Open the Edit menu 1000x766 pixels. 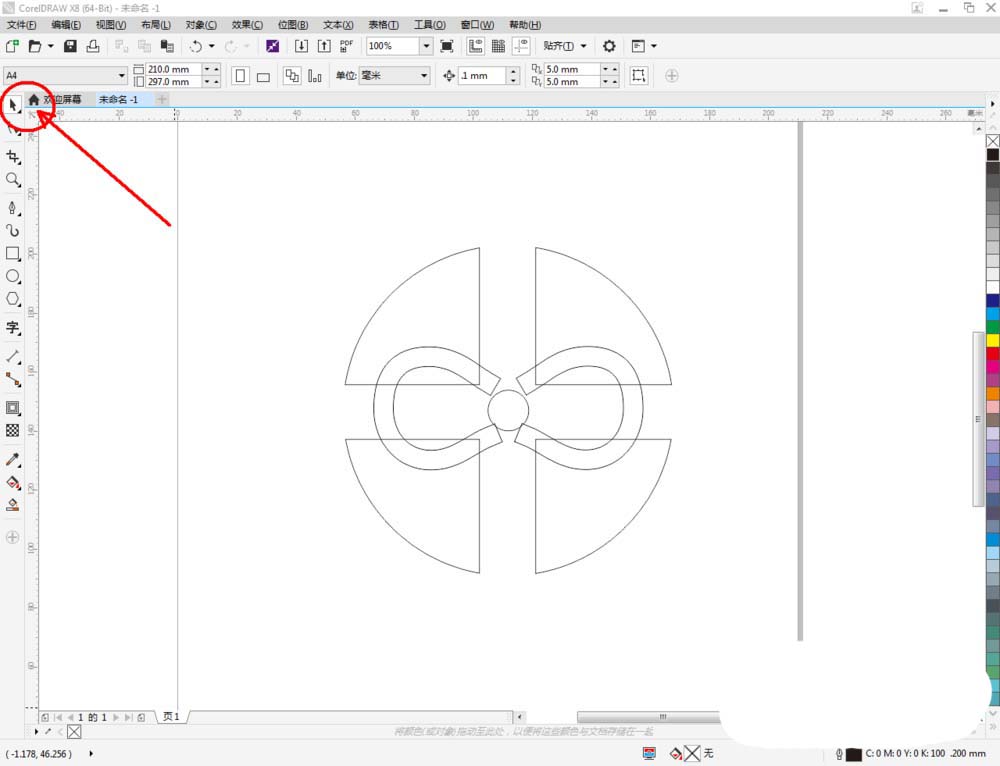click(x=66, y=25)
